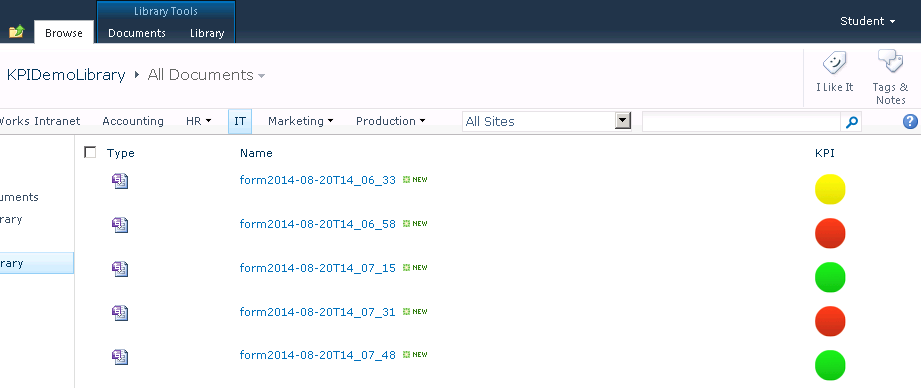This screenshot has height=388, width=921.
Task: Toggle the select-all checkbox beside Type
Action: pyautogui.click(x=90, y=153)
